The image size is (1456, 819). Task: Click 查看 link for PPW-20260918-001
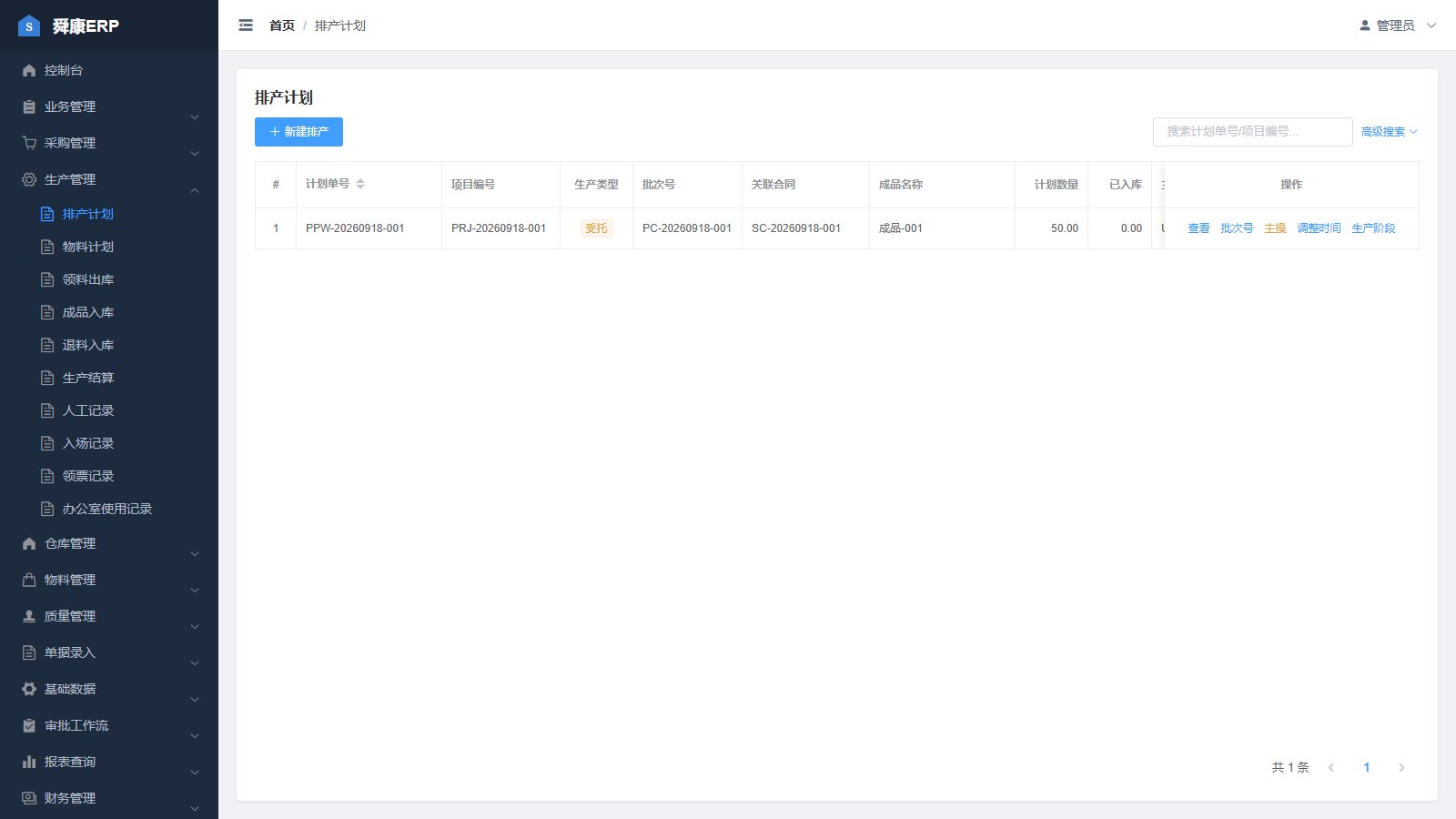pyautogui.click(x=1198, y=228)
